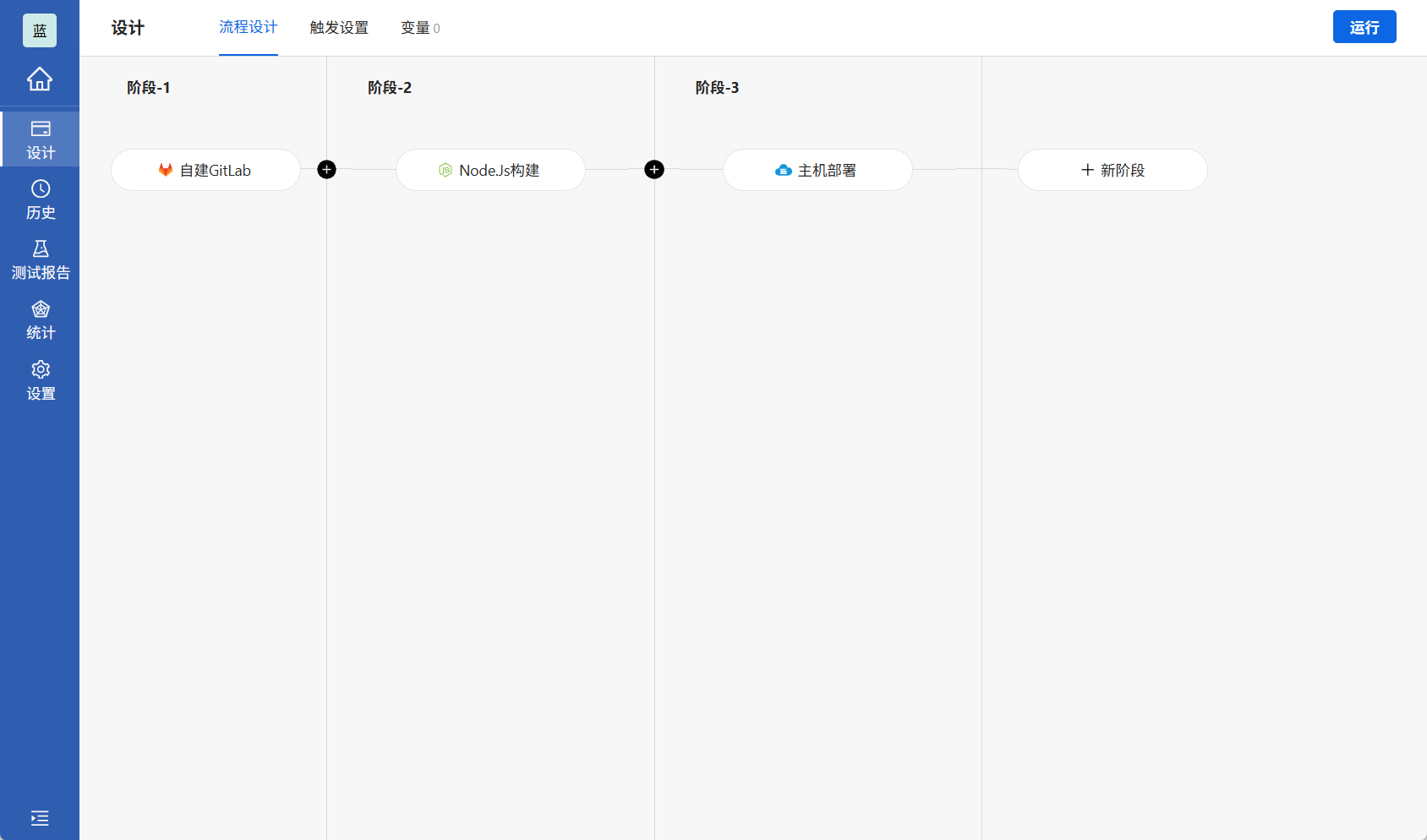Add a 新阶段 stage to the pipeline
The height and width of the screenshot is (840, 1427).
(x=1113, y=170)
